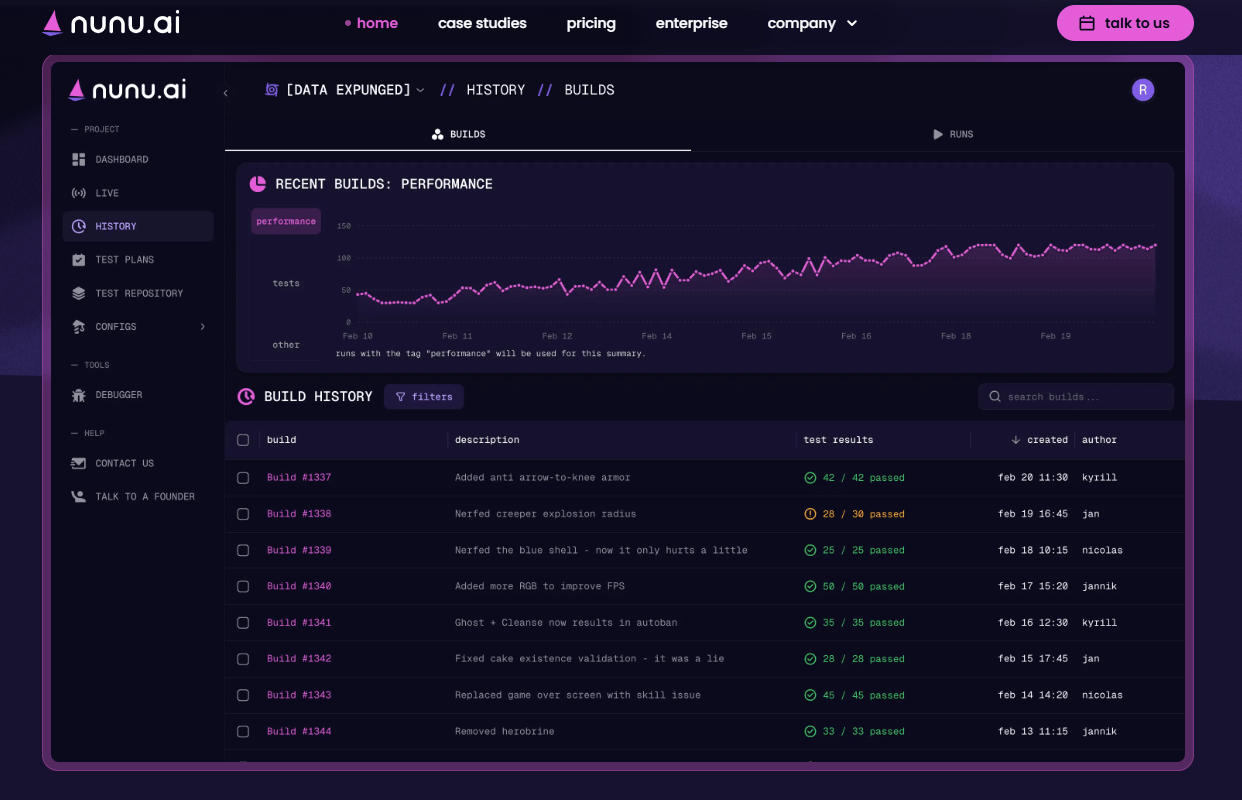1242x800 pixels.
Task: Go to pricing in the top menu
Action: (591, 23)
